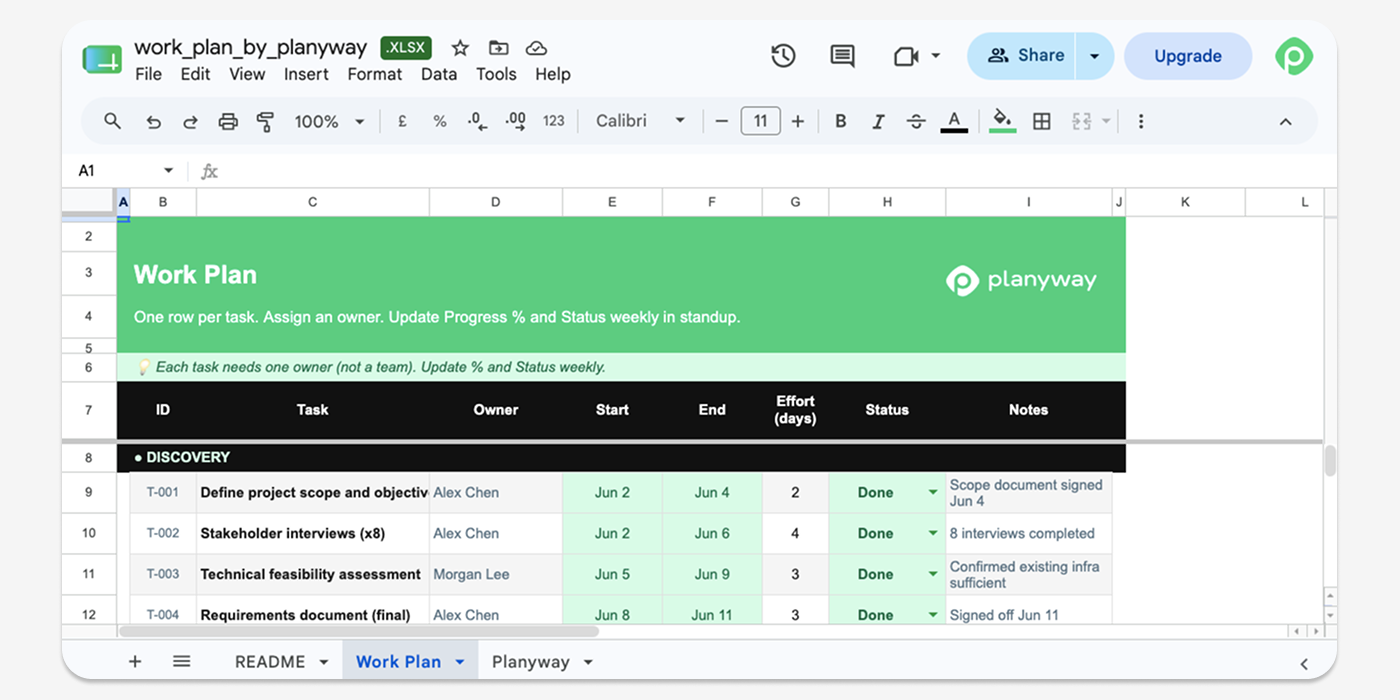Viewport: 1400px width, 700px height.
Task: Click the Sheets file logo icon
Action: point(102,59)
